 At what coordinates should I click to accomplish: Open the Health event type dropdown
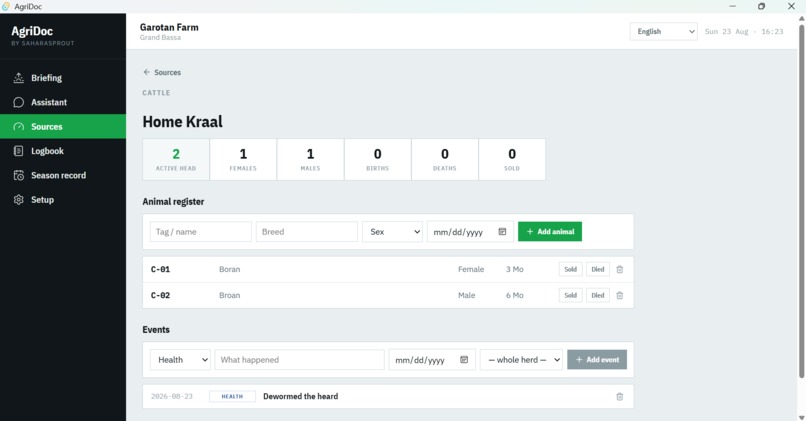pos(180,360)
